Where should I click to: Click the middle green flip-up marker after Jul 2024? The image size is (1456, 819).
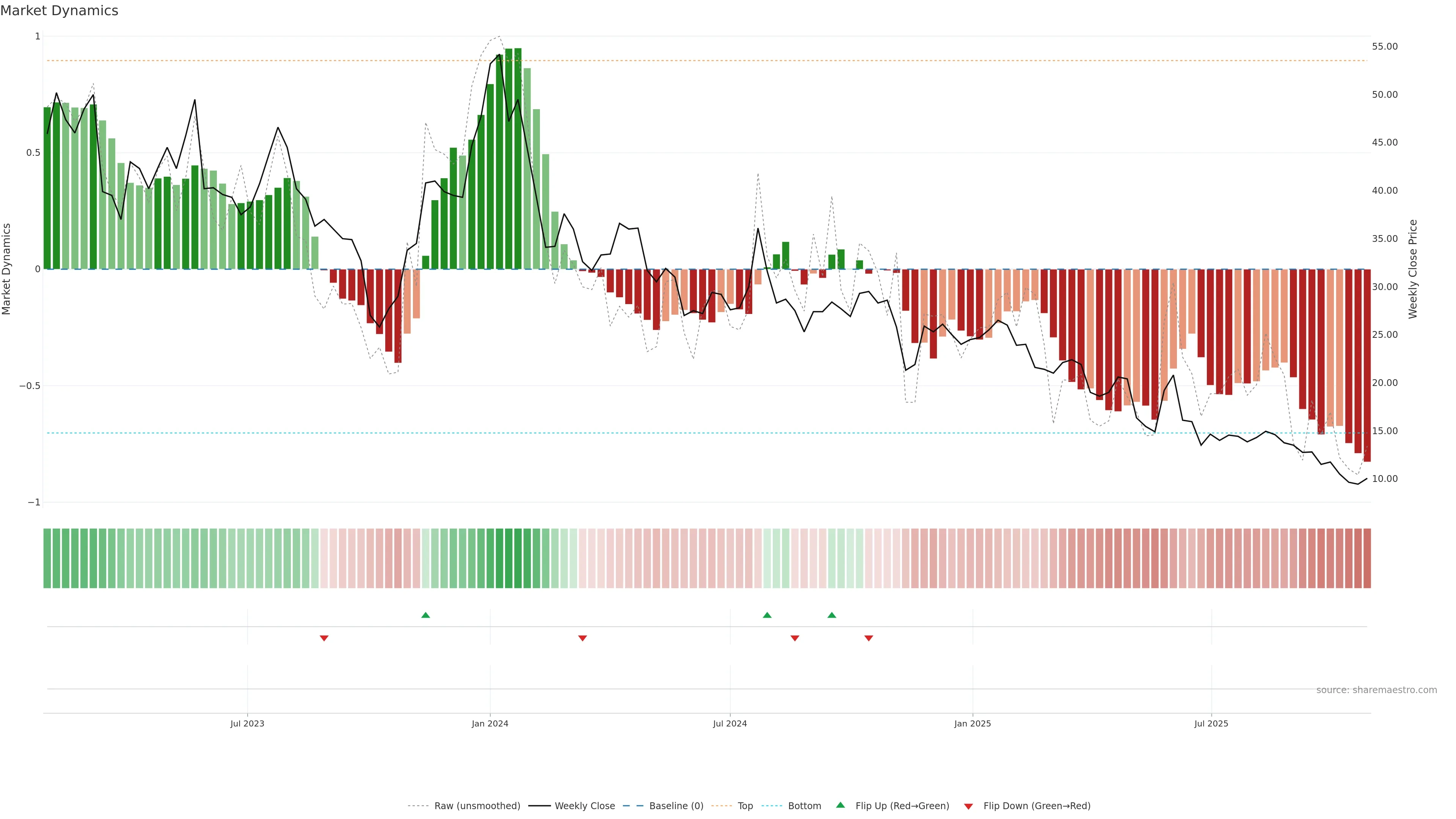point(767,615)
